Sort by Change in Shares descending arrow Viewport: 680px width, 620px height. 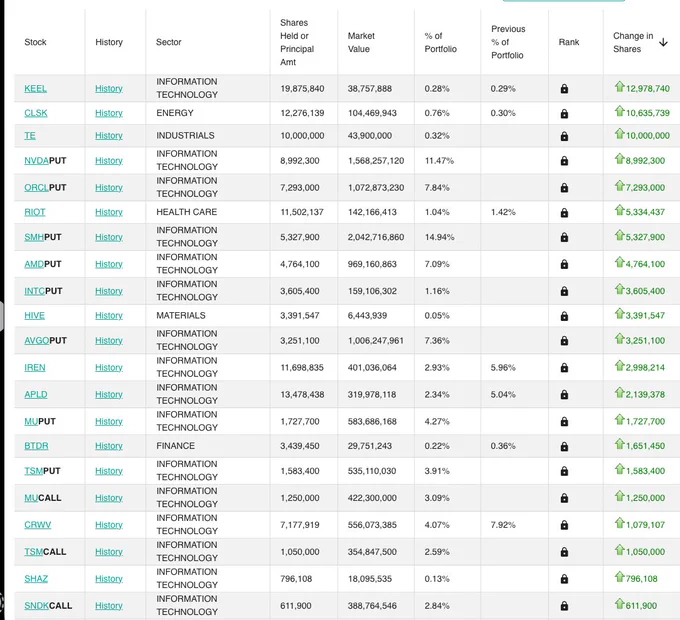click(x=663, y=42)
